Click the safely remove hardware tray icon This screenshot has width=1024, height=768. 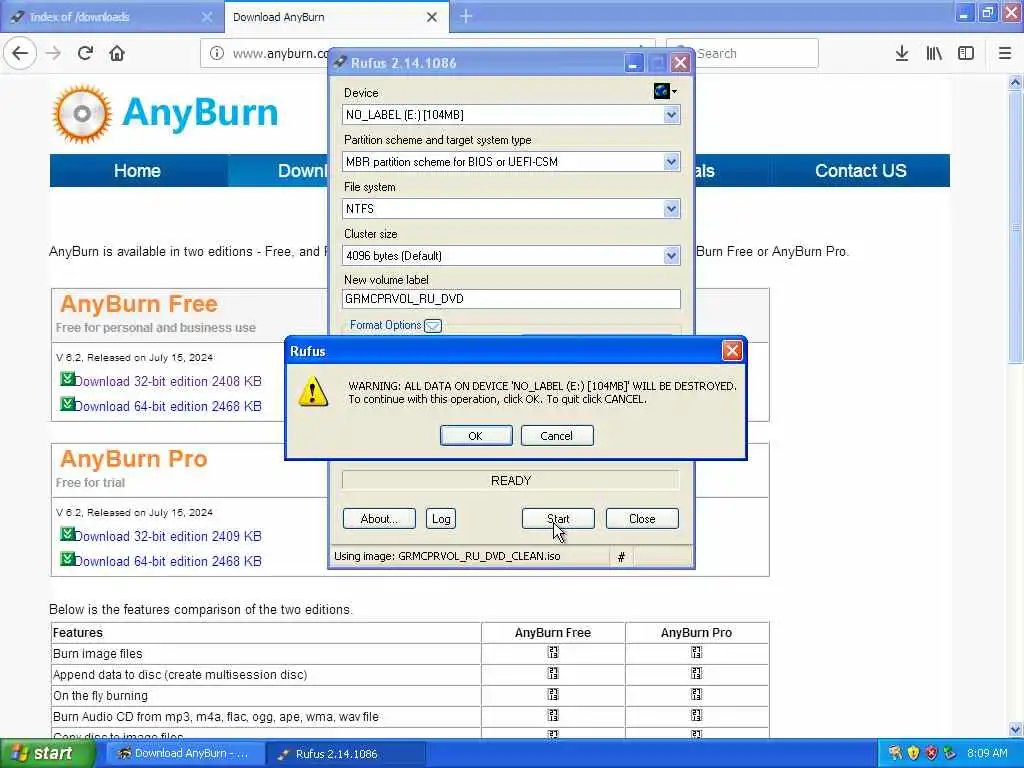pos(950,753)
